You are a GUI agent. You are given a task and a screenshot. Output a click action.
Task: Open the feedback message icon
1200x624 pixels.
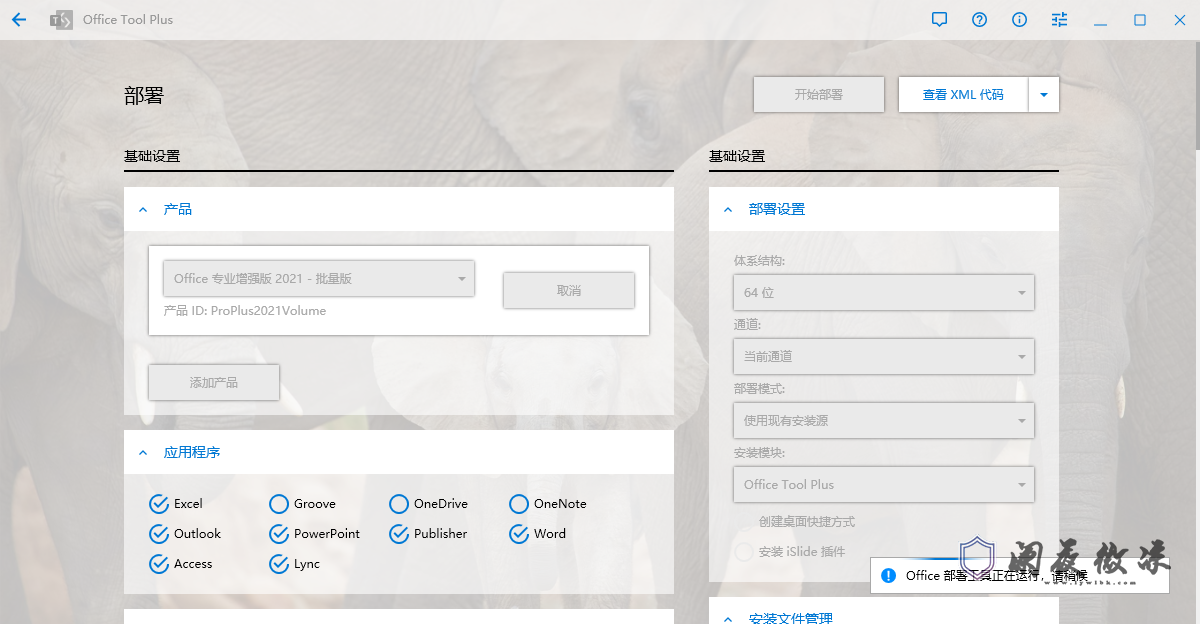click(x=939, y=20)
